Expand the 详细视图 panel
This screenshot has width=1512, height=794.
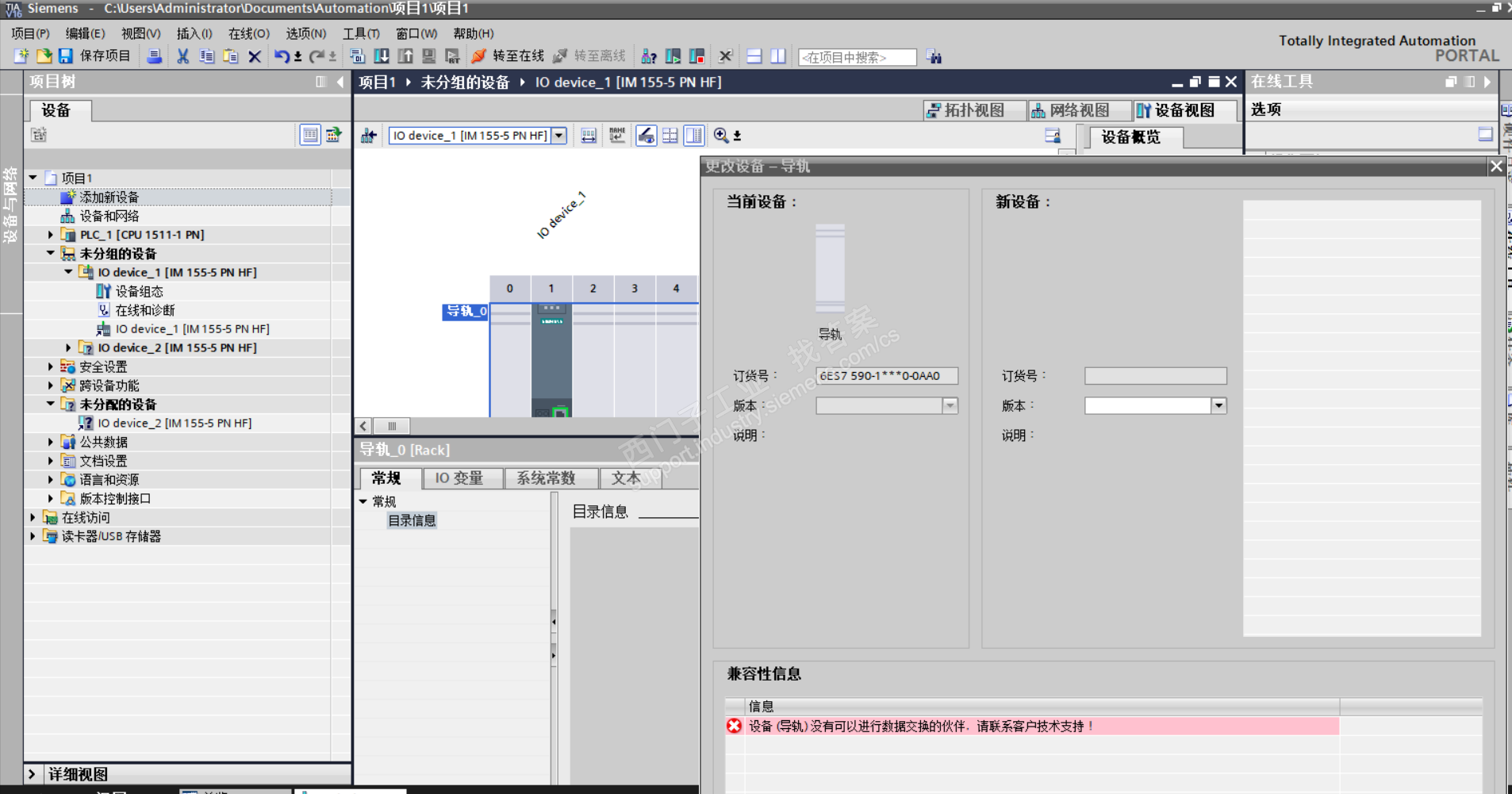tap(32, 774)
